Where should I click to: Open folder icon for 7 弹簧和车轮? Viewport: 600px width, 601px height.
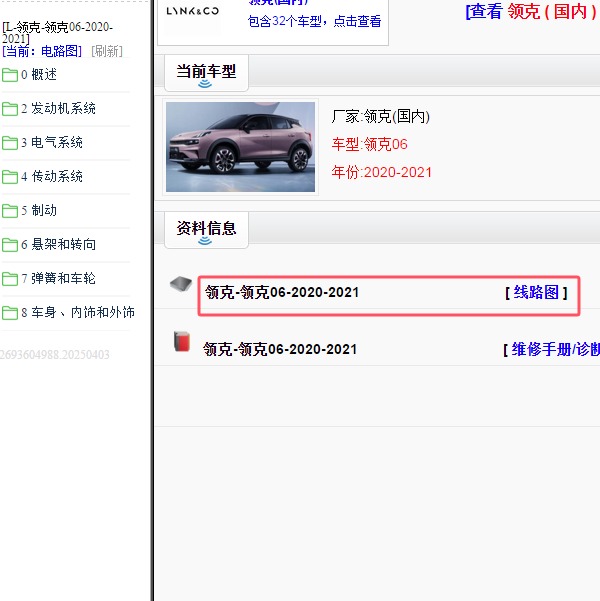click(10, 279)
